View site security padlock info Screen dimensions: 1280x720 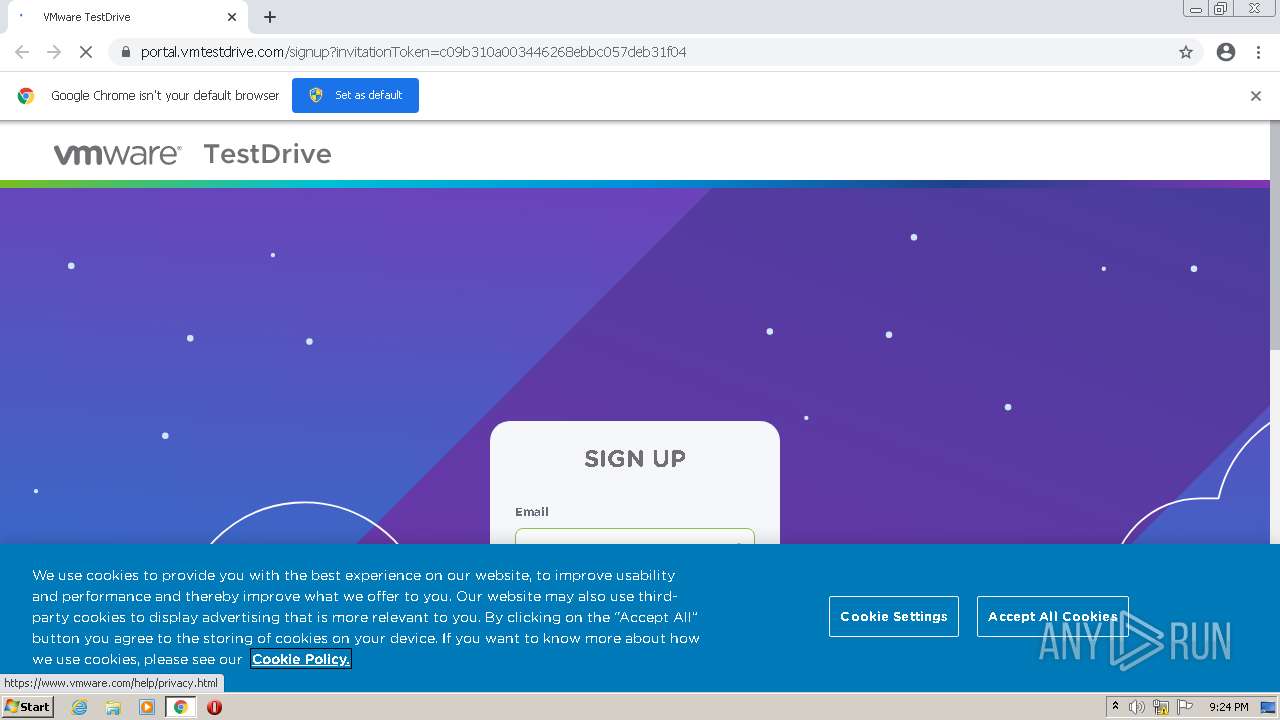126,52
